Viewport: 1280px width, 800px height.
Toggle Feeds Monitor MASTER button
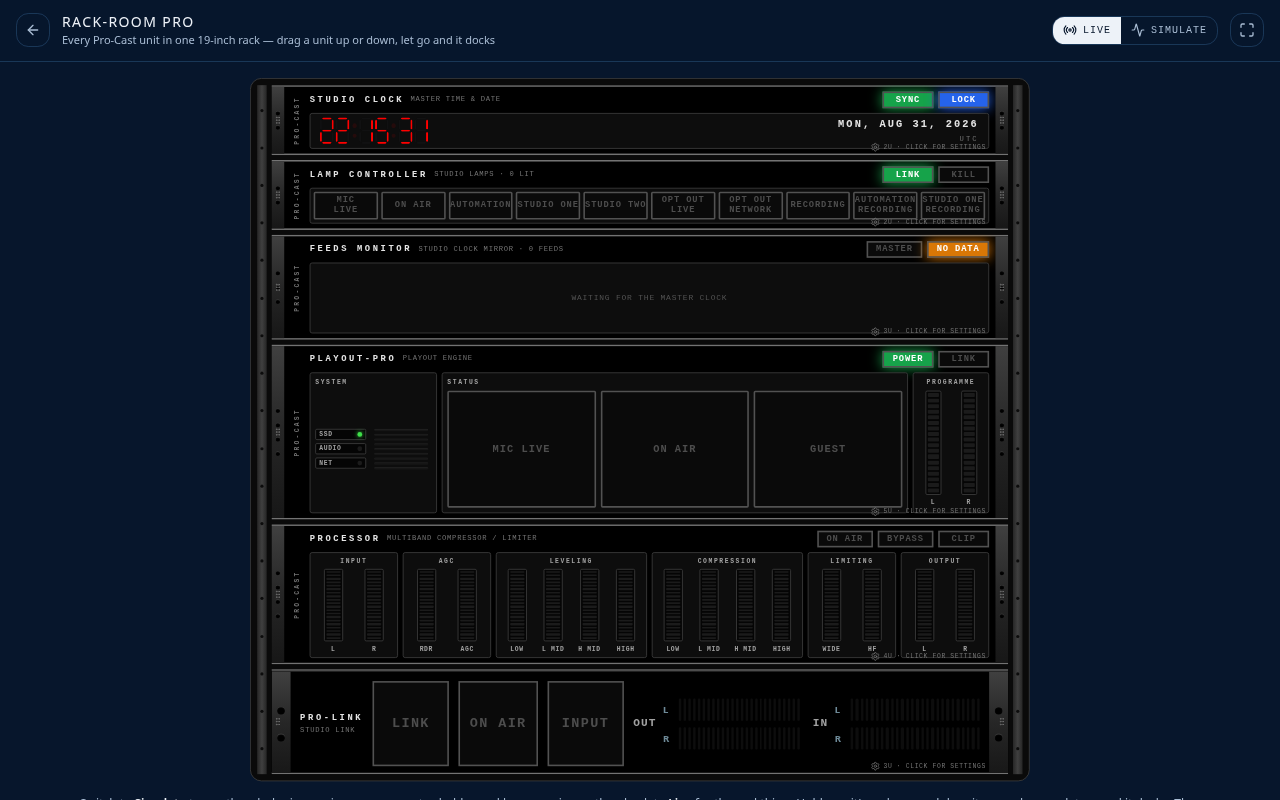pyautogui.click(x=894, y=249)
